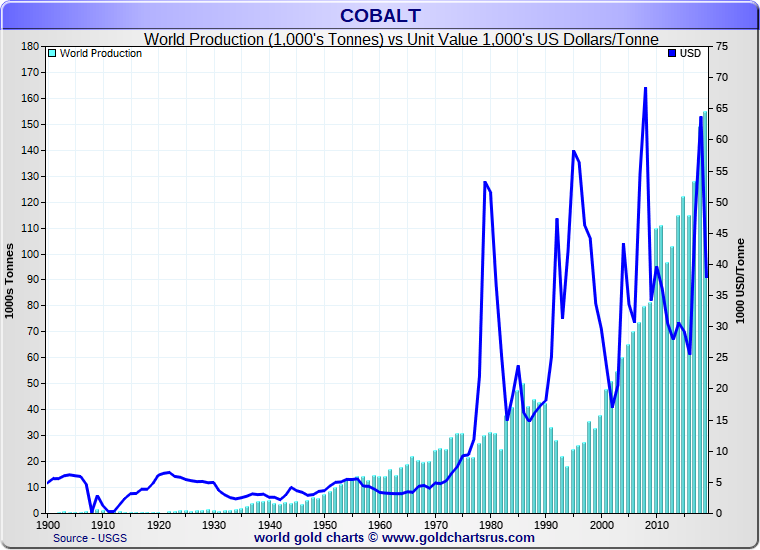This screenshot has width=760, height=550.
Task: Click the 1000 USD/Tonne right axis label
Action: point(741,280)
